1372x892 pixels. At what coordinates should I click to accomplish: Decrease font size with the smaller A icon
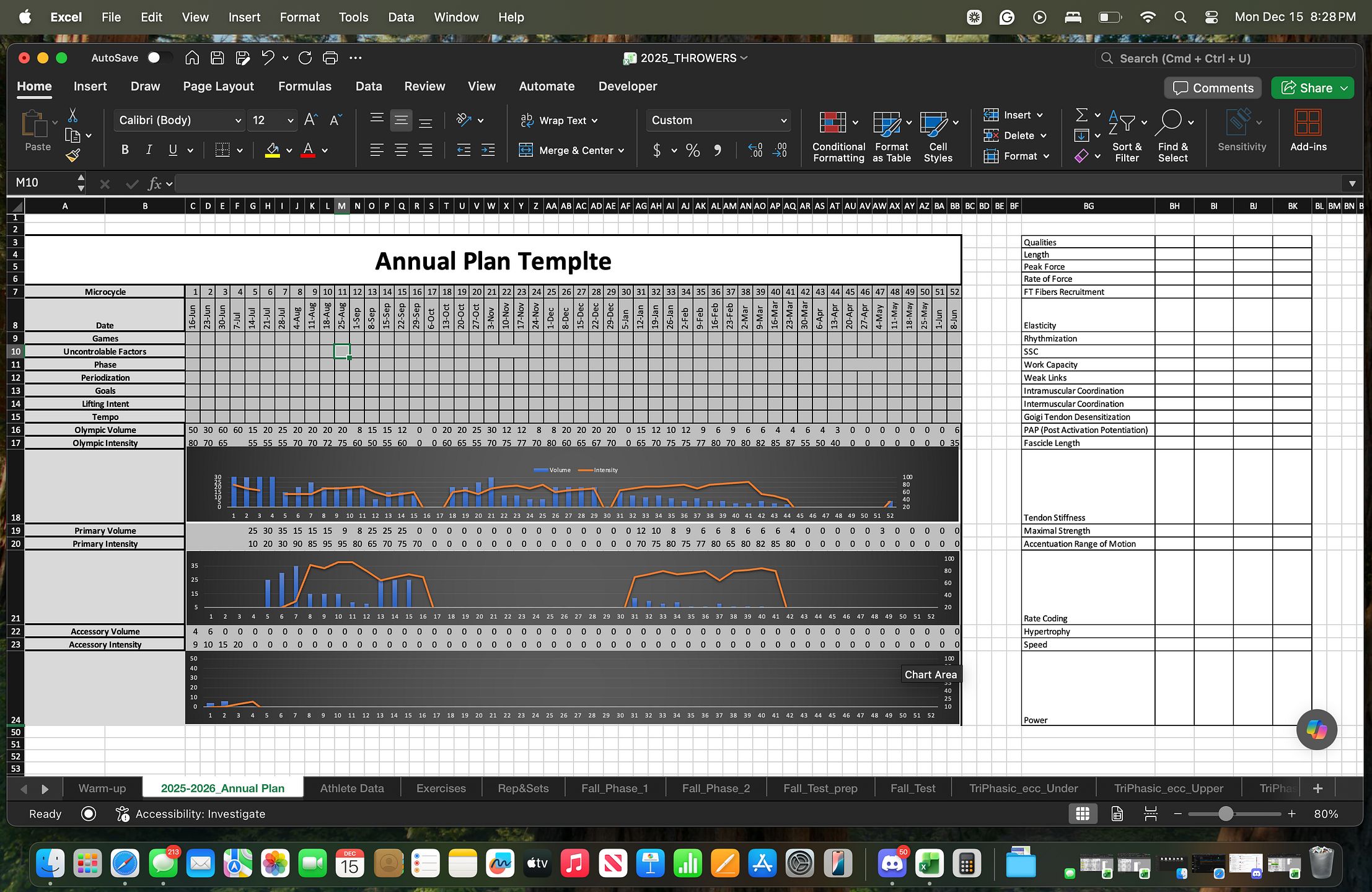(x=335, y=120)
